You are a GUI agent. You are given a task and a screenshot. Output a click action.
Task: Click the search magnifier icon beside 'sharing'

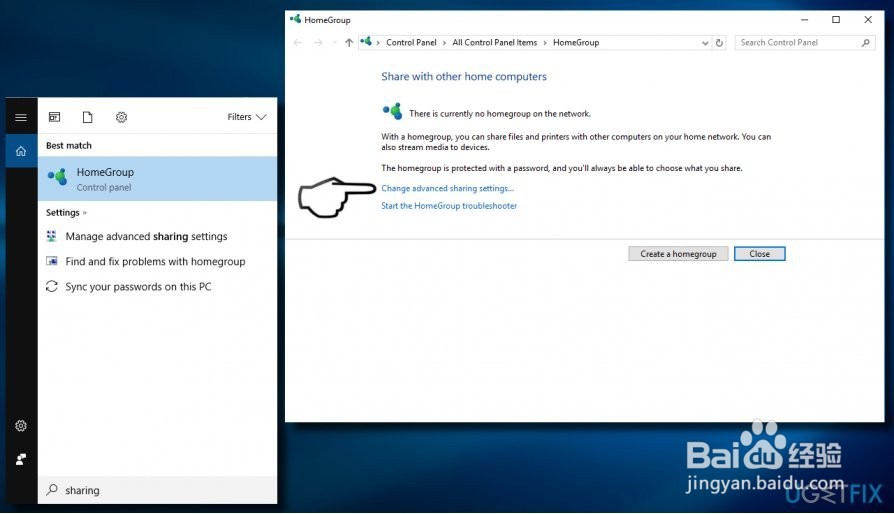click(52, 489)
